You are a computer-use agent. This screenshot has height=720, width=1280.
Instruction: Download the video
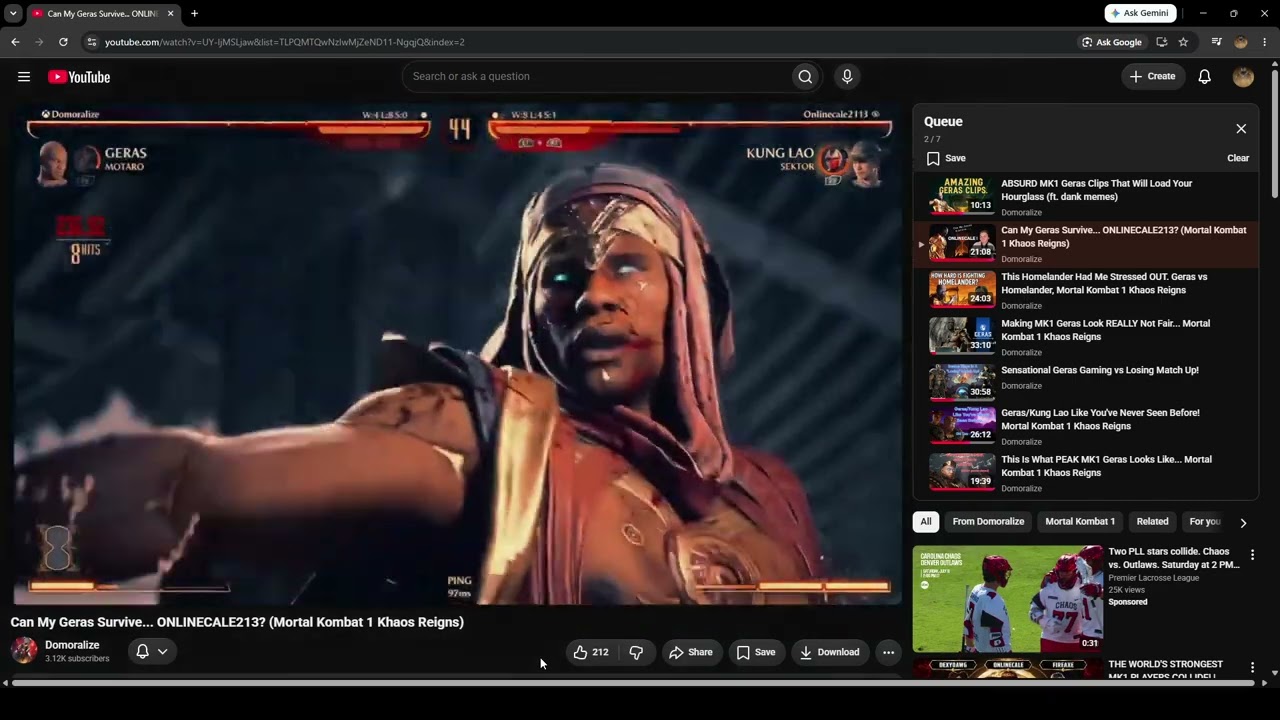pyautogui.click(x=829, y=652)
